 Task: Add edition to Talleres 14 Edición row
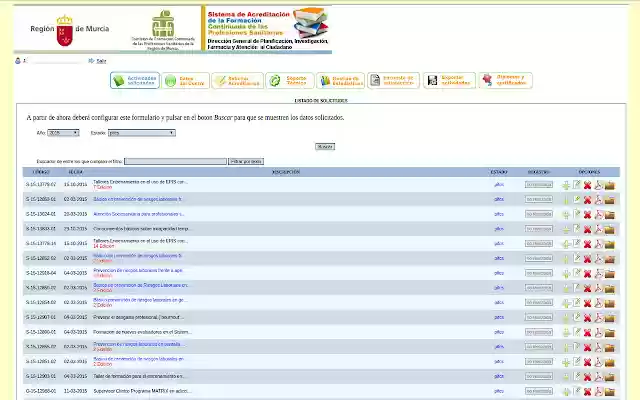click(x=566, y=244)
